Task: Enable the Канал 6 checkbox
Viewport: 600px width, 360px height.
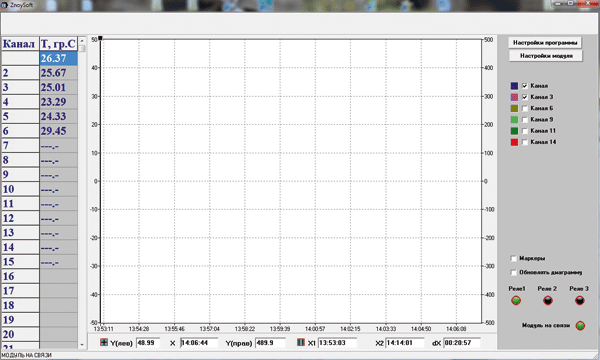Action: [525, 108]
